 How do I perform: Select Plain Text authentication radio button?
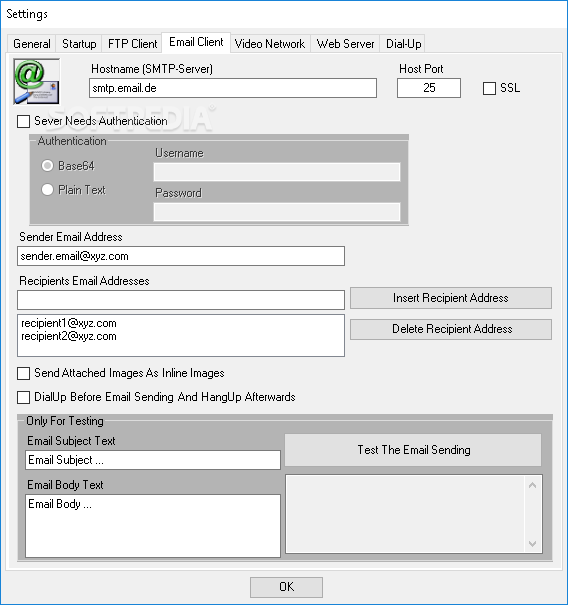point(47,190)
